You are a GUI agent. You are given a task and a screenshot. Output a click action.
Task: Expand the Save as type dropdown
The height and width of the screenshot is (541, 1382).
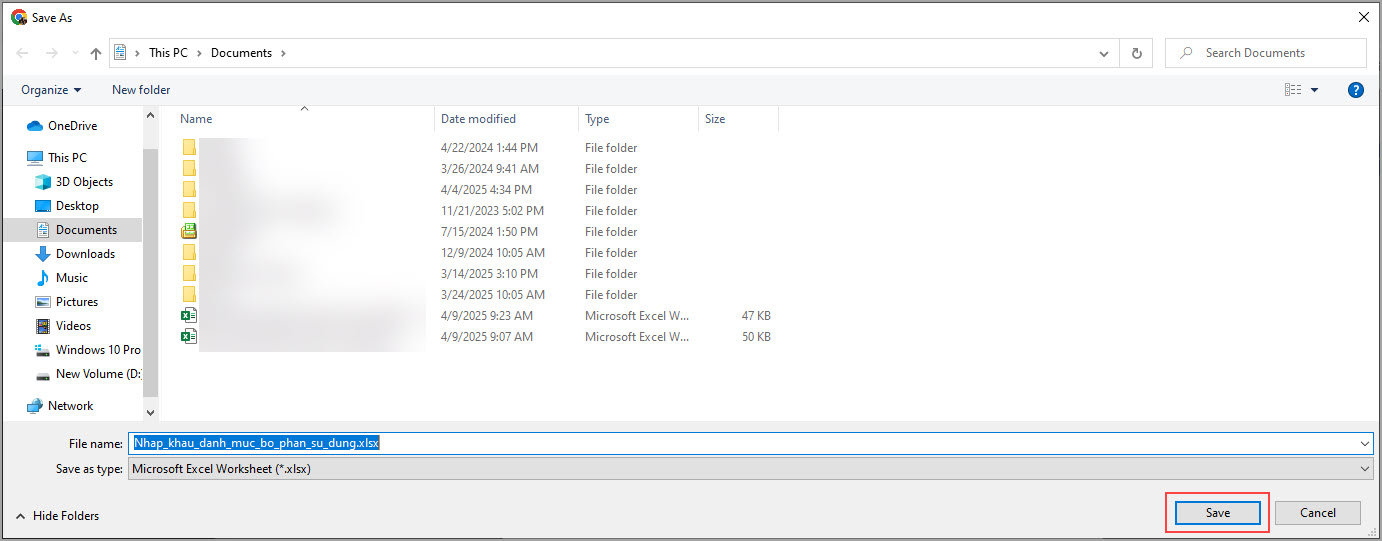[1365, 468]
